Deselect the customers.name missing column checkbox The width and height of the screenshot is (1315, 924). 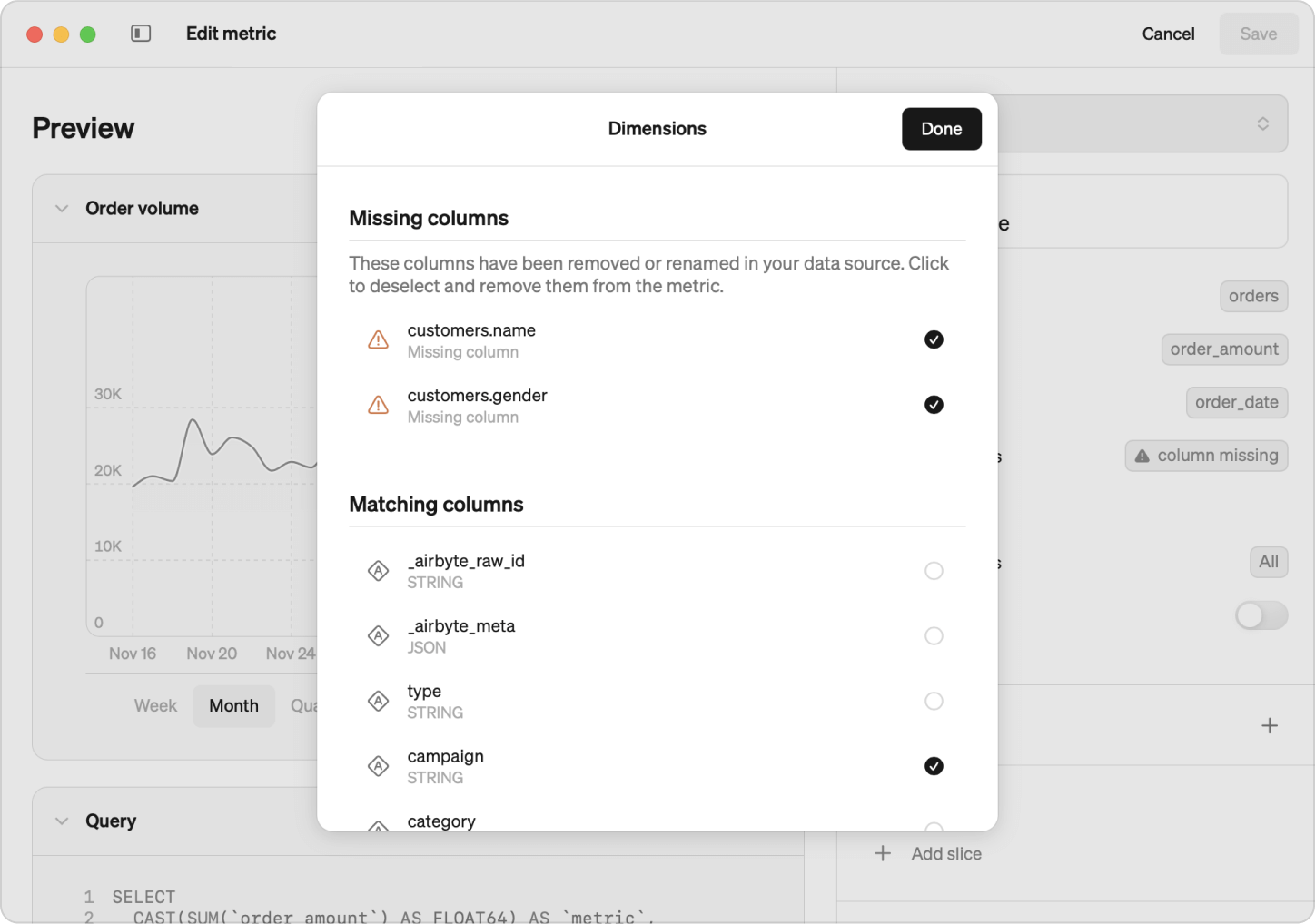[934, 339]
